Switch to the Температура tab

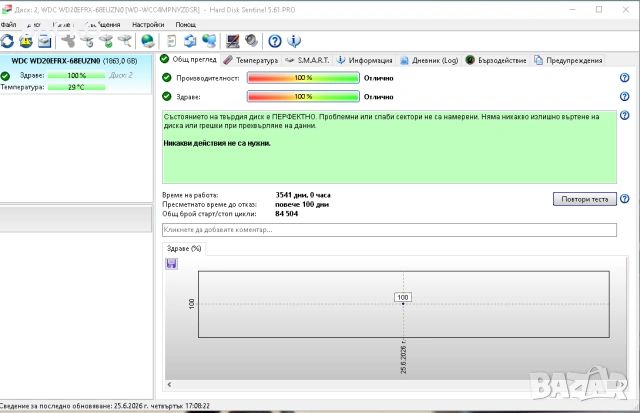[x=251, y=60]
